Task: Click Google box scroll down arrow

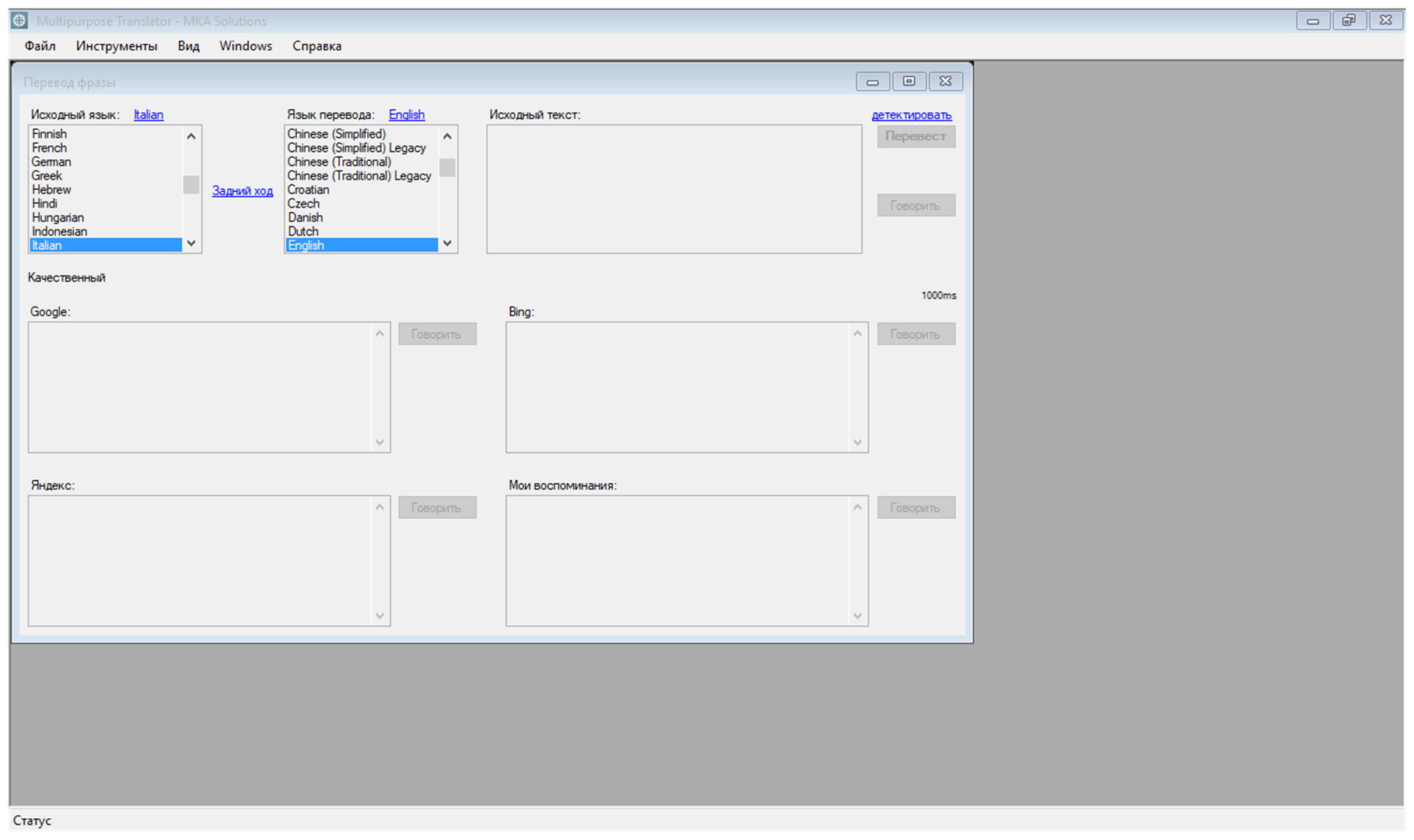Action: (380, 443)
